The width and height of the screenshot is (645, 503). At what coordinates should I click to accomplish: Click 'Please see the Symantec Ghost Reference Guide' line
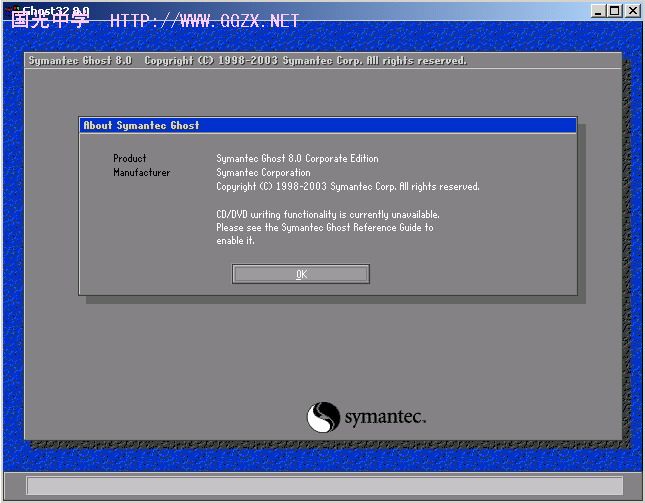325,227
